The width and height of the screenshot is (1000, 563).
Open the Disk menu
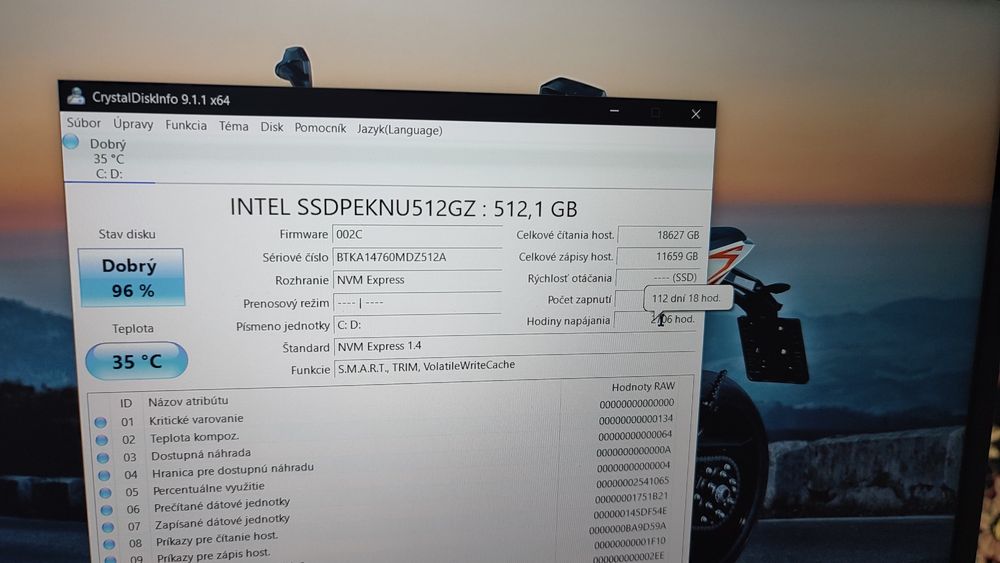(x=272, y=127)
